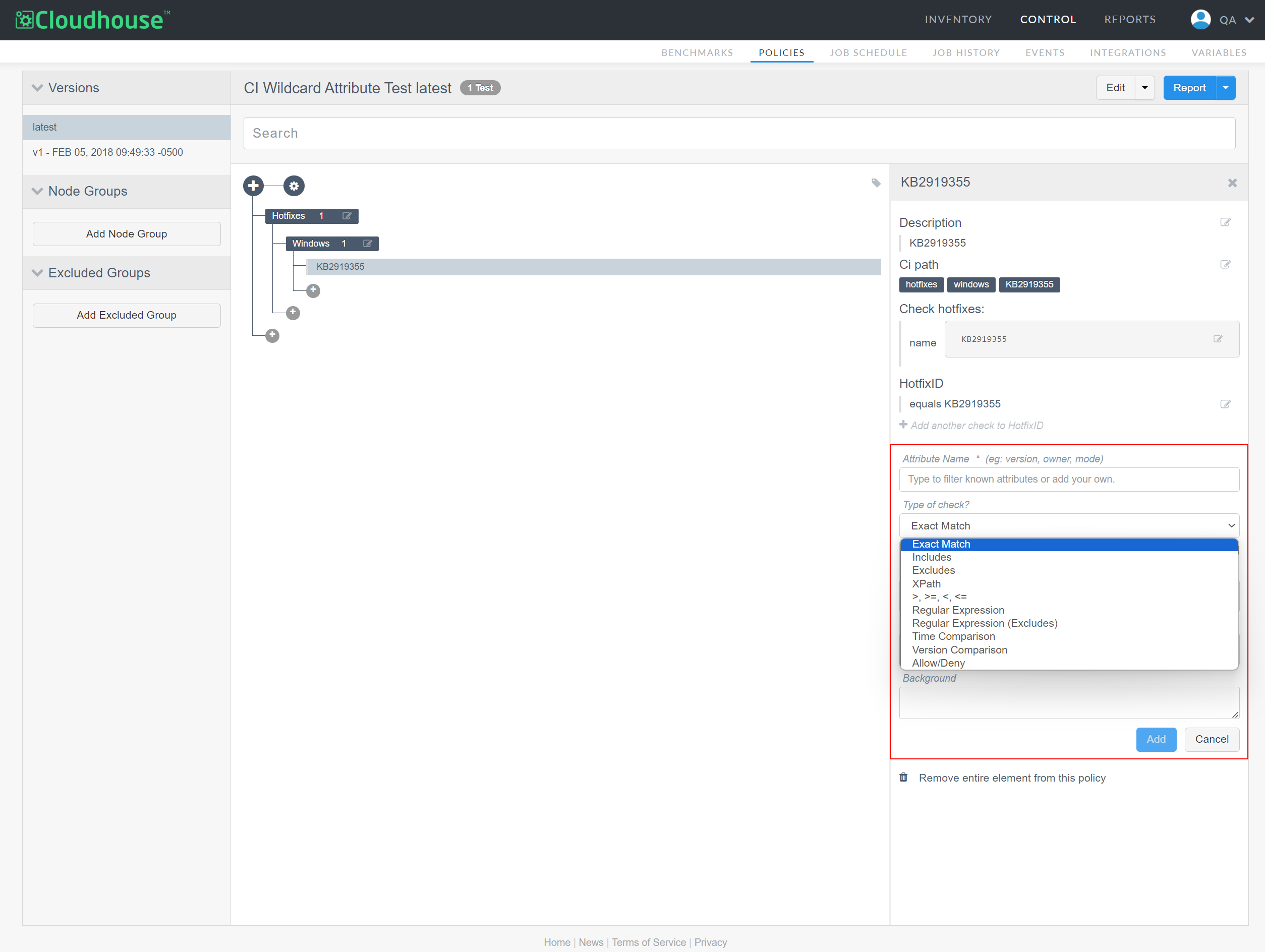The image size is (1265, 952).
Task: Edit the equals KB2919355 check
Action: click(x=1225, y=404)
